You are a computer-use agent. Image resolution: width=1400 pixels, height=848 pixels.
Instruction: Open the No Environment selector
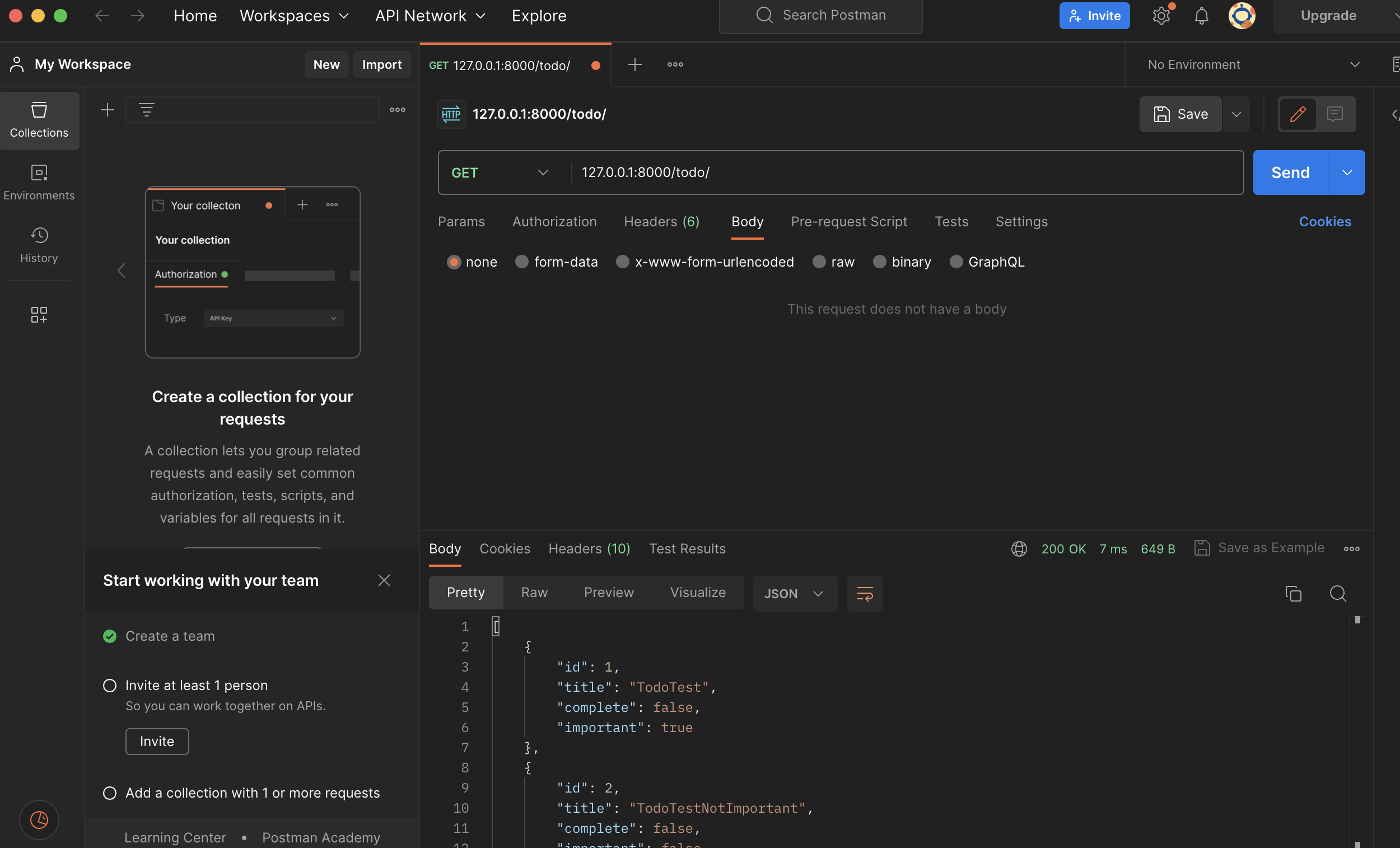coord(1253,65)
